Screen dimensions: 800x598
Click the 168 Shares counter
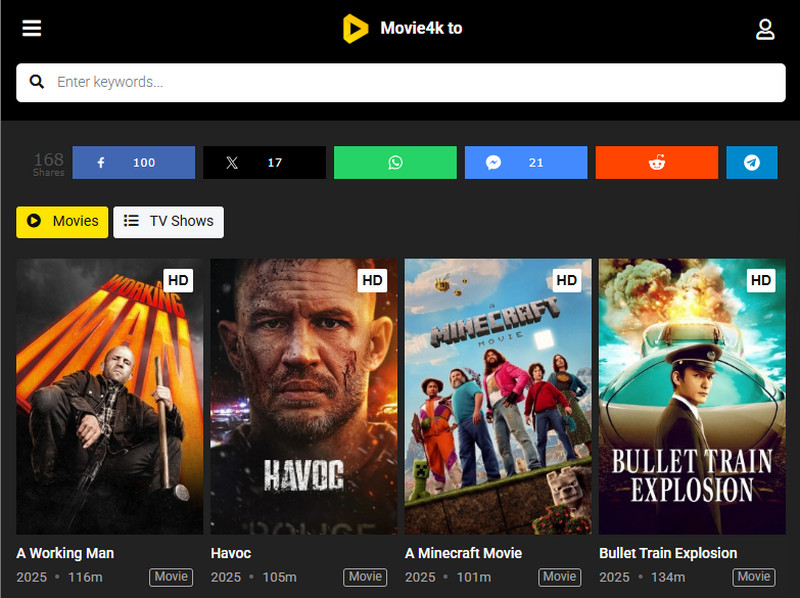click(x=48, y=164)
